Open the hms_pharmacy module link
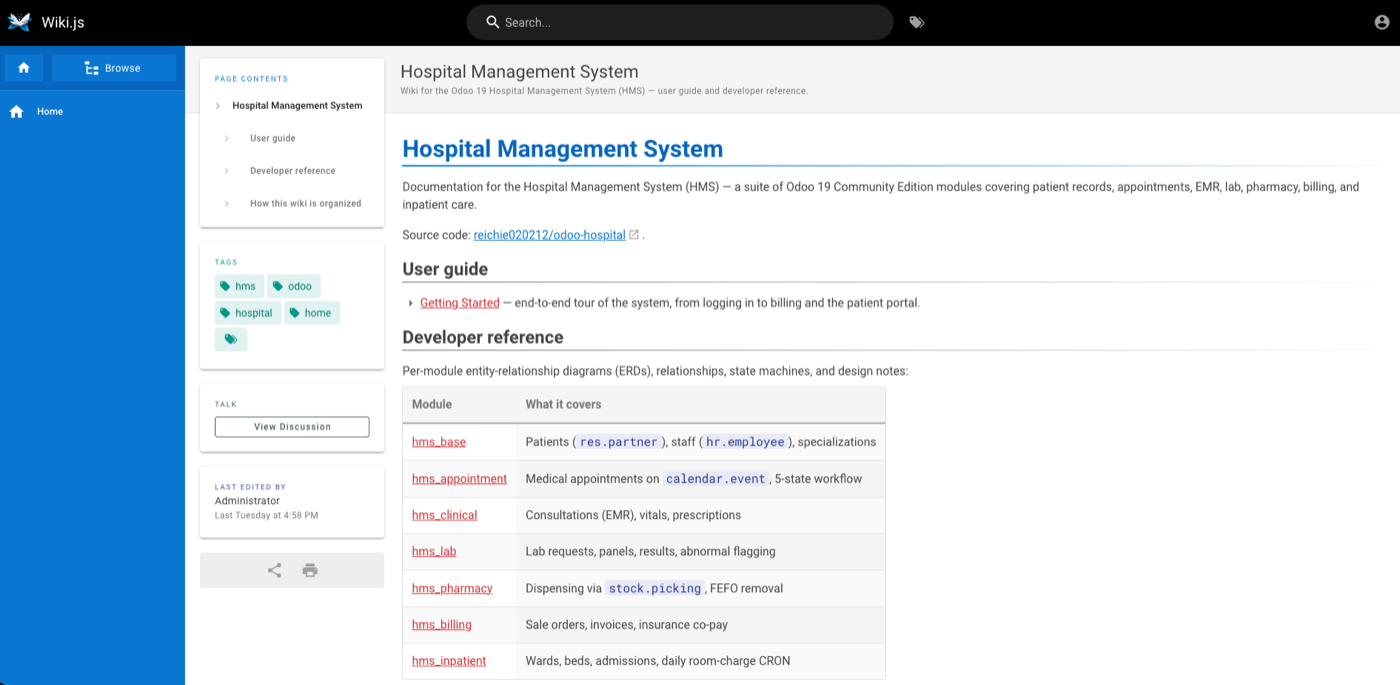The height and width of the screenshot is (685, 1400). pyautogui.click(x=452, y=588)
